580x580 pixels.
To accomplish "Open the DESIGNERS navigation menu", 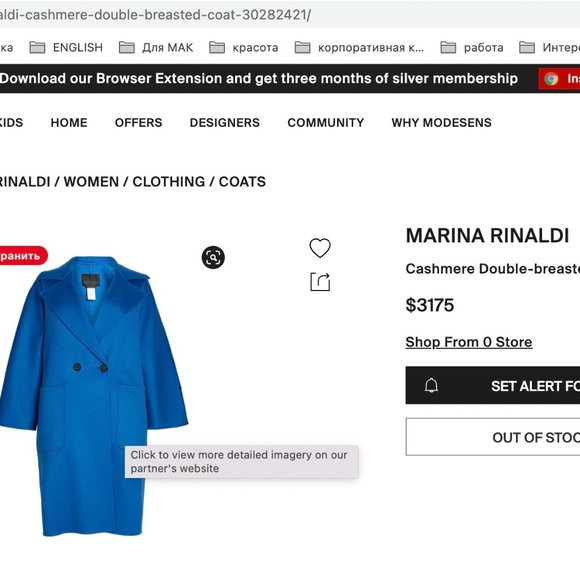I will (225, 122).
